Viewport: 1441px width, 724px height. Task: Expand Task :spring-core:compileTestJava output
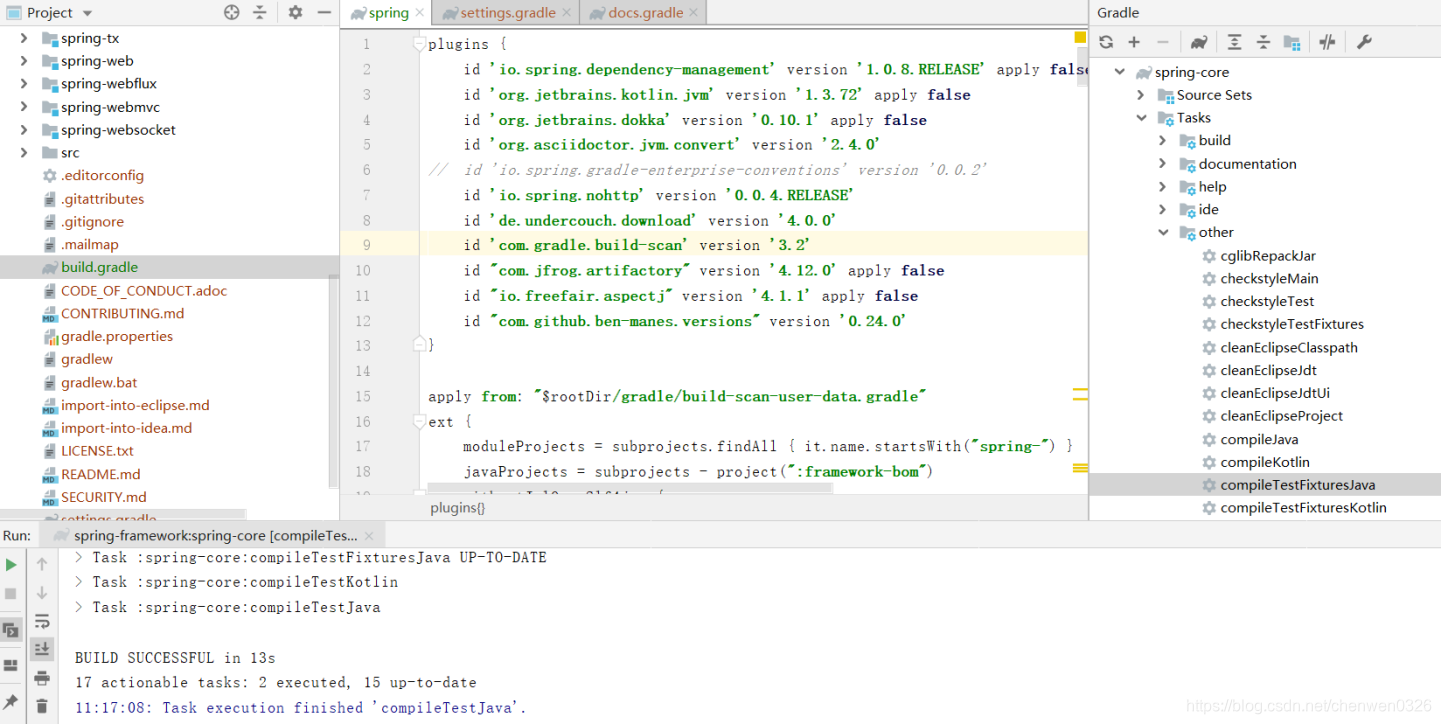click(x=80, y=607)
